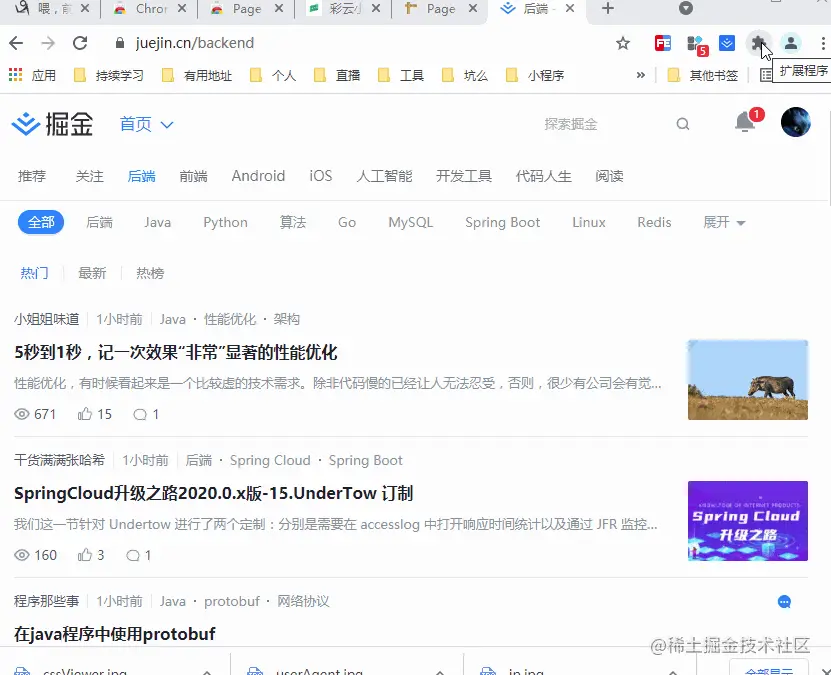Click the view counter on the 5秒到1秒 article
The height and width of the screenshot is (675, 831).
tap(36, 414)
